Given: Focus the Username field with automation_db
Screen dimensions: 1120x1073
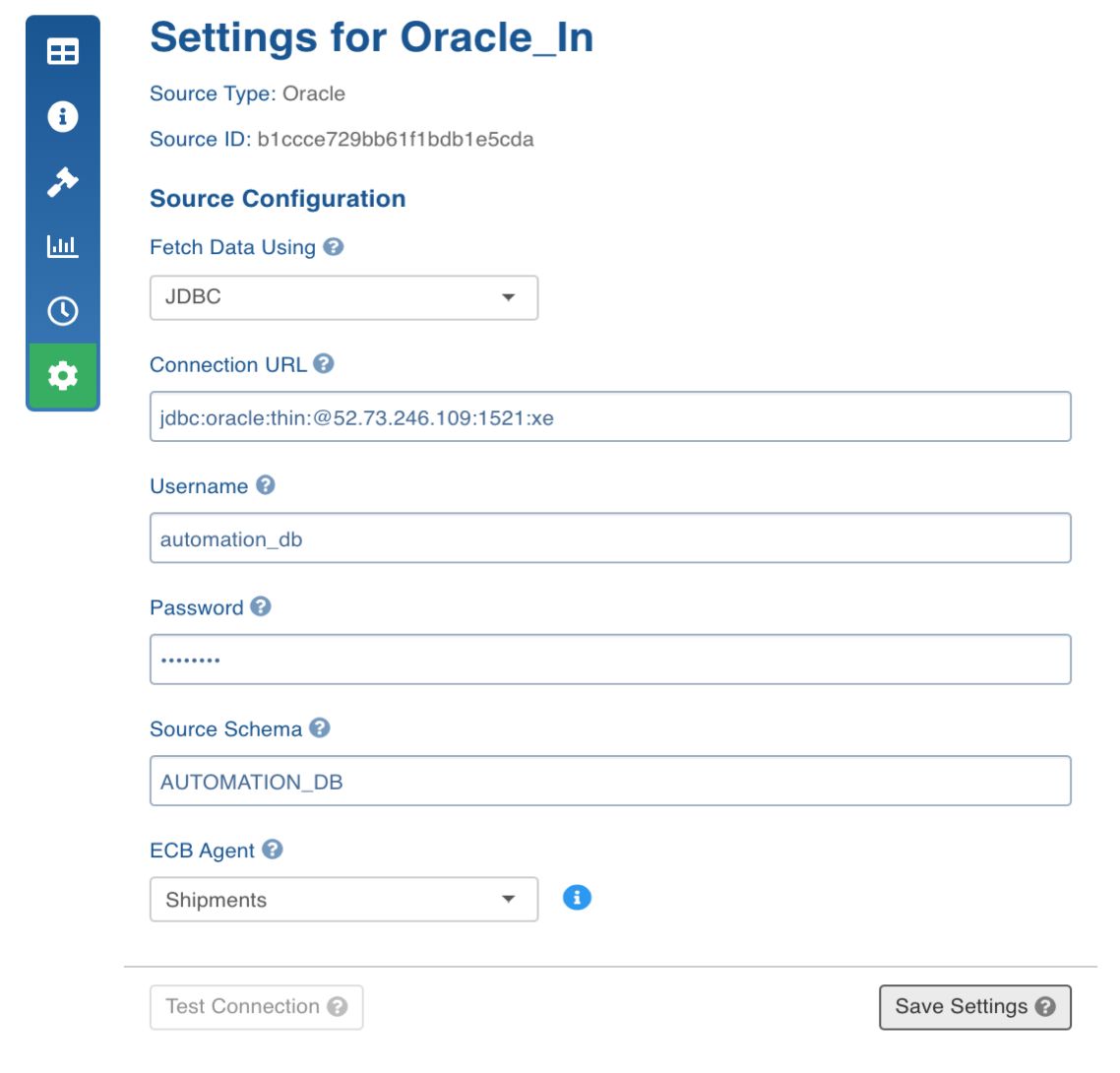Looking at the screenshot, I should click(x=610, y=537).
